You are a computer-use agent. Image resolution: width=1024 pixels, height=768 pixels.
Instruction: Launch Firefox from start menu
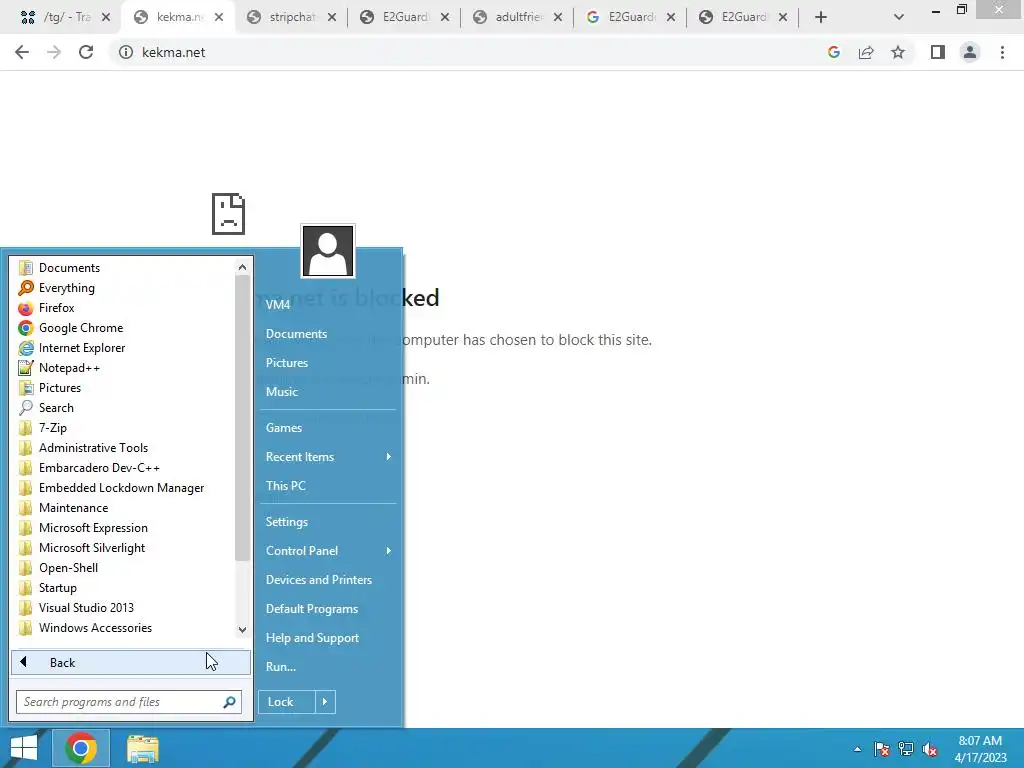pyautogui.click(x=56, y=308)
